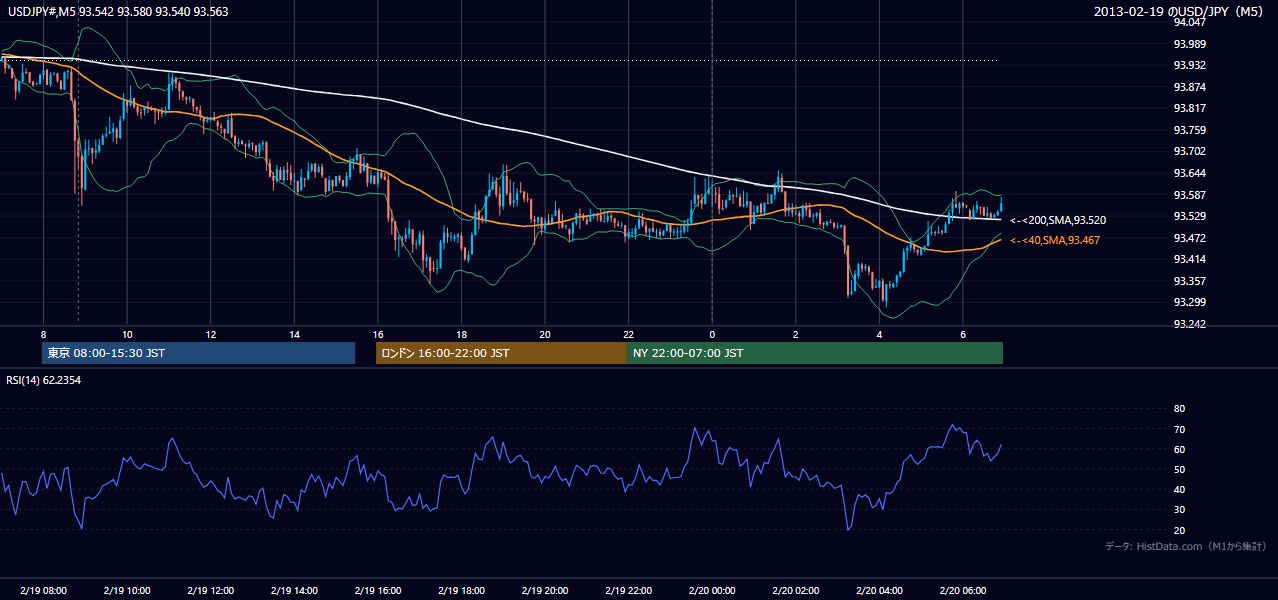Select the 200 SMA 93.520 label
Viewport: 1278px width, 600px height.
[x=1058, y=220]
